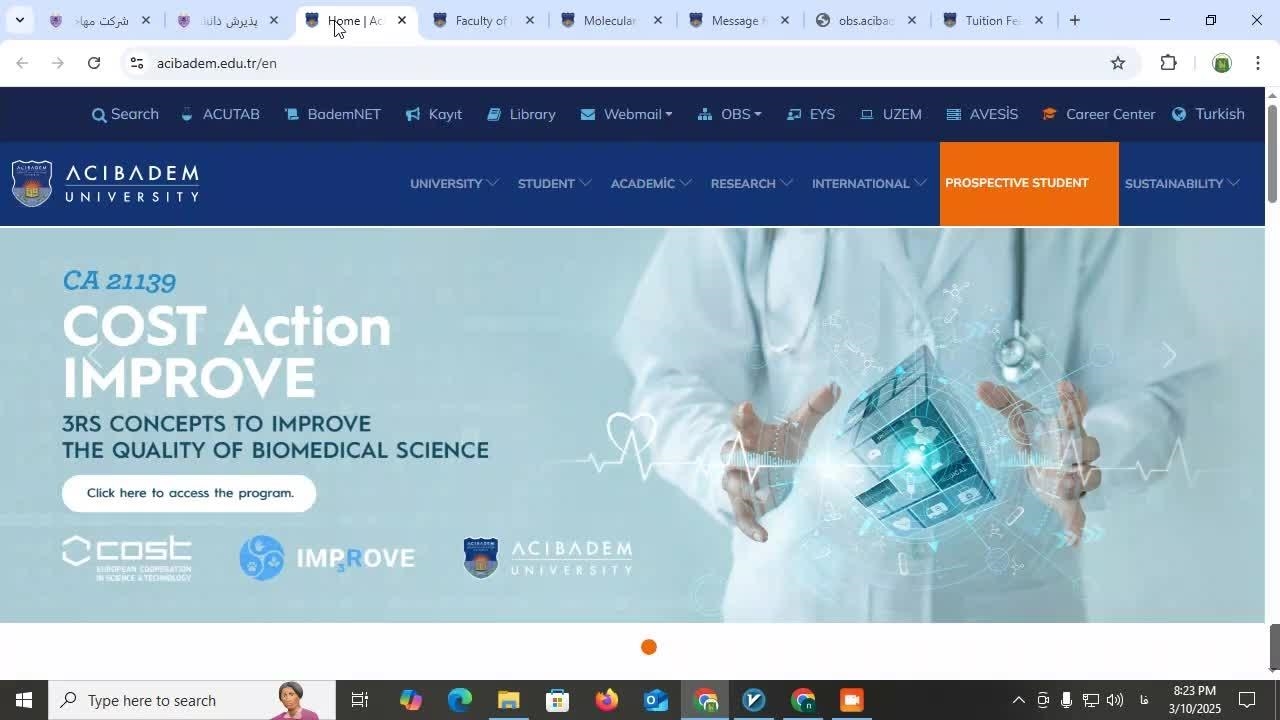The width and height of the screenshot is (1280, 720).
Task: Switch site language to Turkish
Action: 1208,114
